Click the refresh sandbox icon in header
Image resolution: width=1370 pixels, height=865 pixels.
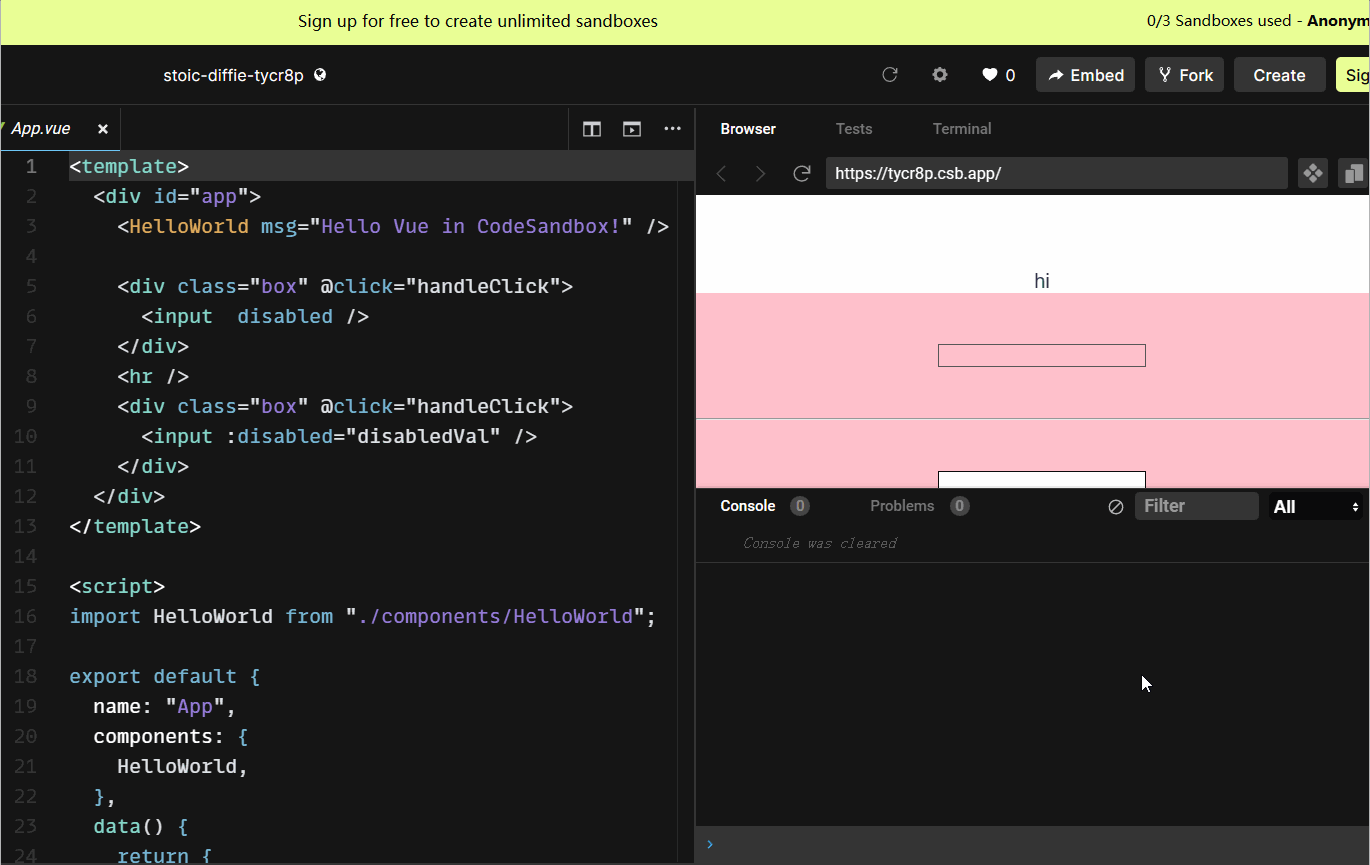pyautogui.click(x=889, y=75)
